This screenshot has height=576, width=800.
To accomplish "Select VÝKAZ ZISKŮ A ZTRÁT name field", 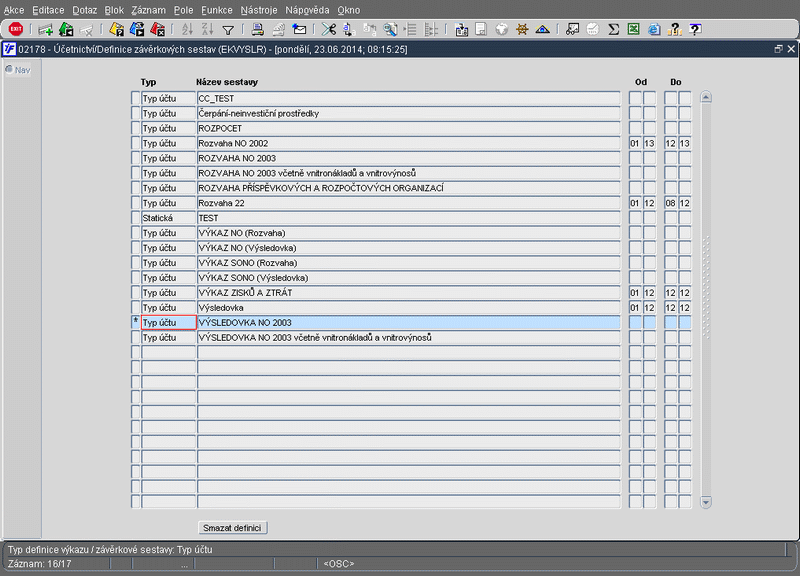I will [409, 293].
